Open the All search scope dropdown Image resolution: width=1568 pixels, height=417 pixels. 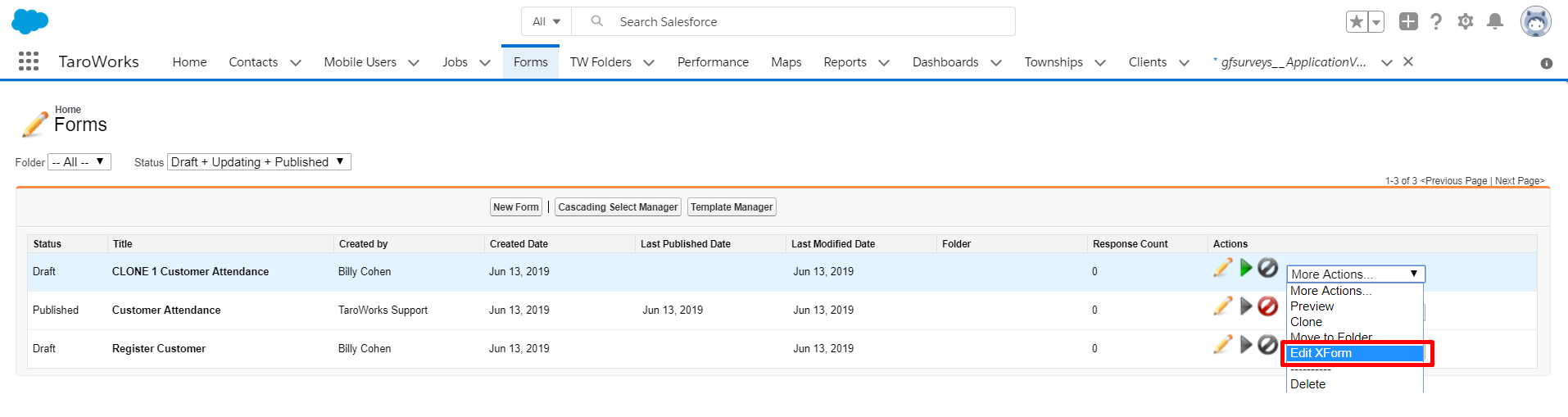click(546, 21)
